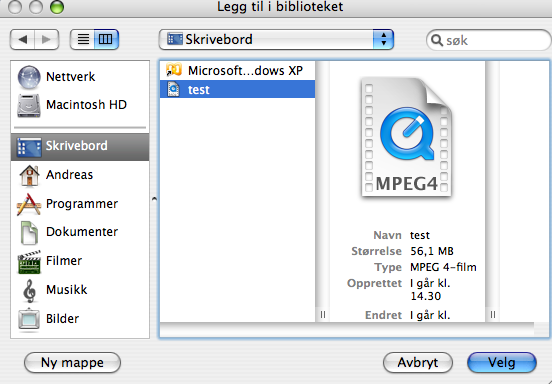Open the Bilder pictures icon
Viewport: 552px width, 384px height.
(x=29, y=320)
